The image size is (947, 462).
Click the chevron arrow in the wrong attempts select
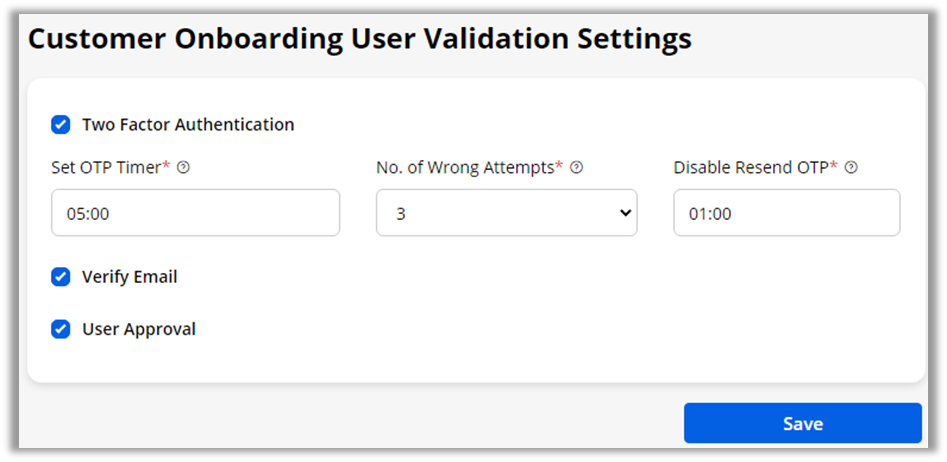[626, 213]
